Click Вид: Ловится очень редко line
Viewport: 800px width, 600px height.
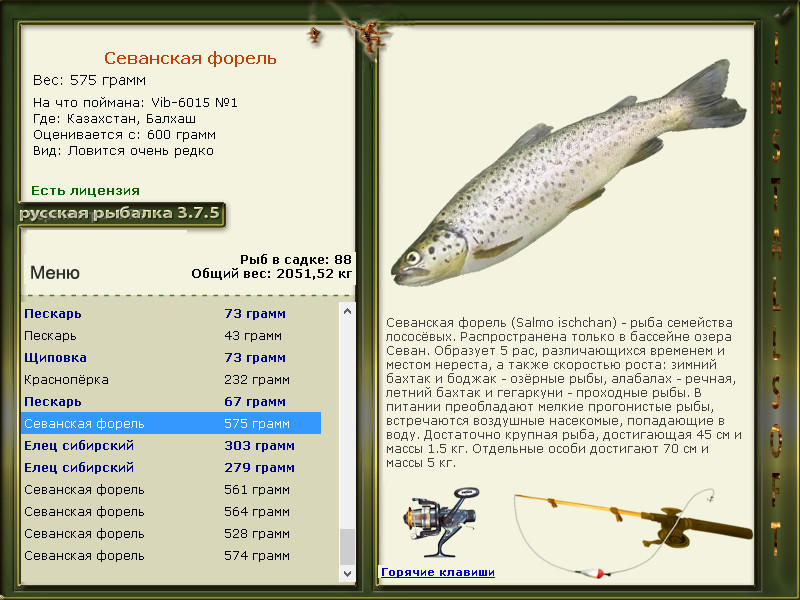click(x=123, y=151)
